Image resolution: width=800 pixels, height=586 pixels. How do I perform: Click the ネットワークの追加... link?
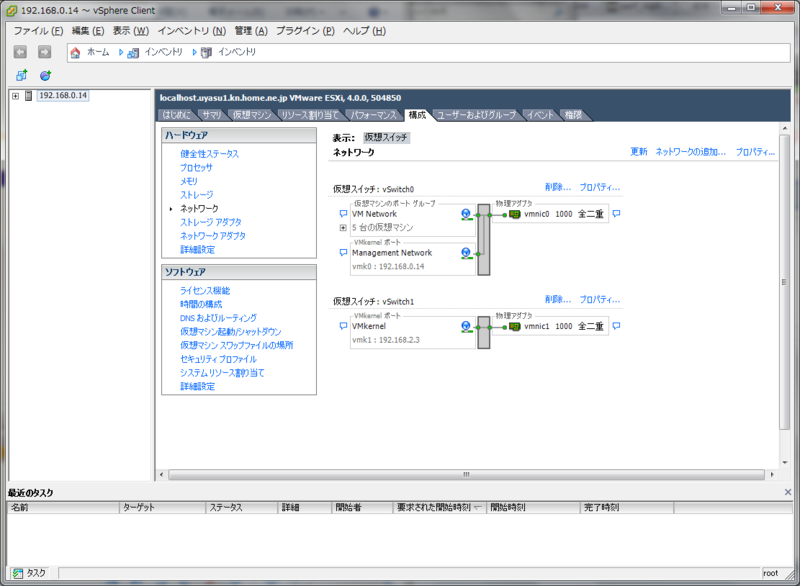pyautogui.click(x=690, y=151)
